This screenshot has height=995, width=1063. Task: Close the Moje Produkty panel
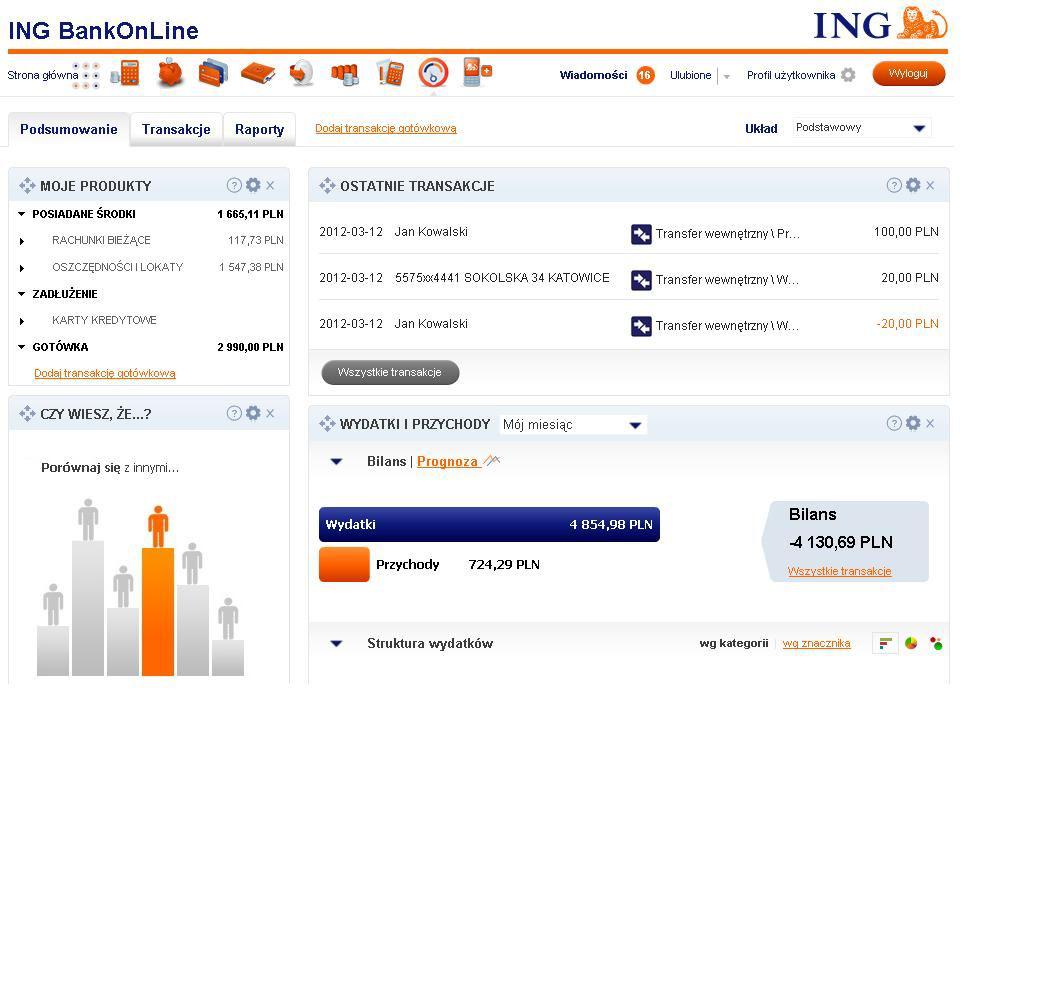coord(270,185)
